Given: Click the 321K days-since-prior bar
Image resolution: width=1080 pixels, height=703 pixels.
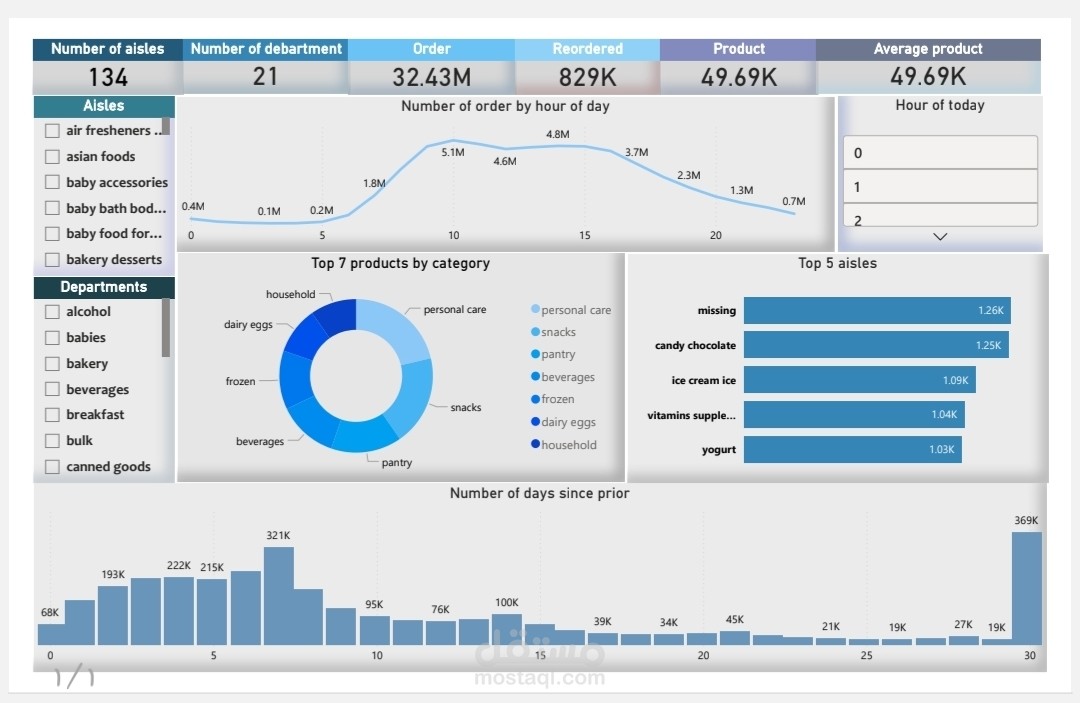Looking at the screenshot, I should 278,596.
